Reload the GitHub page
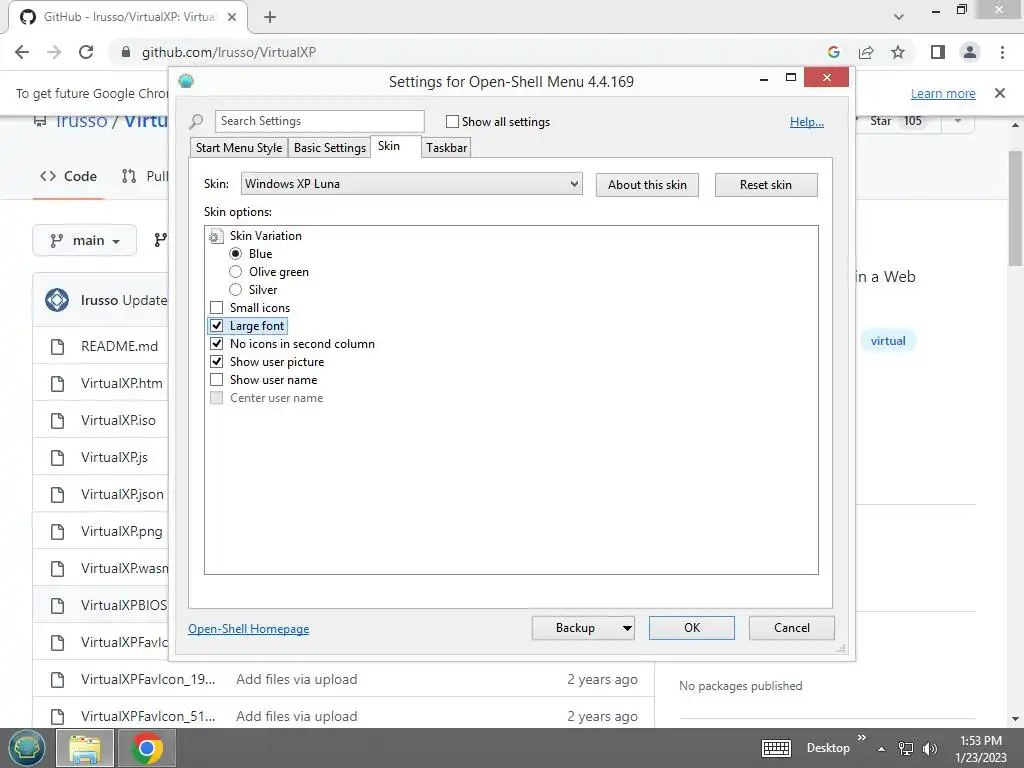1024x768 pixels. 86,52
